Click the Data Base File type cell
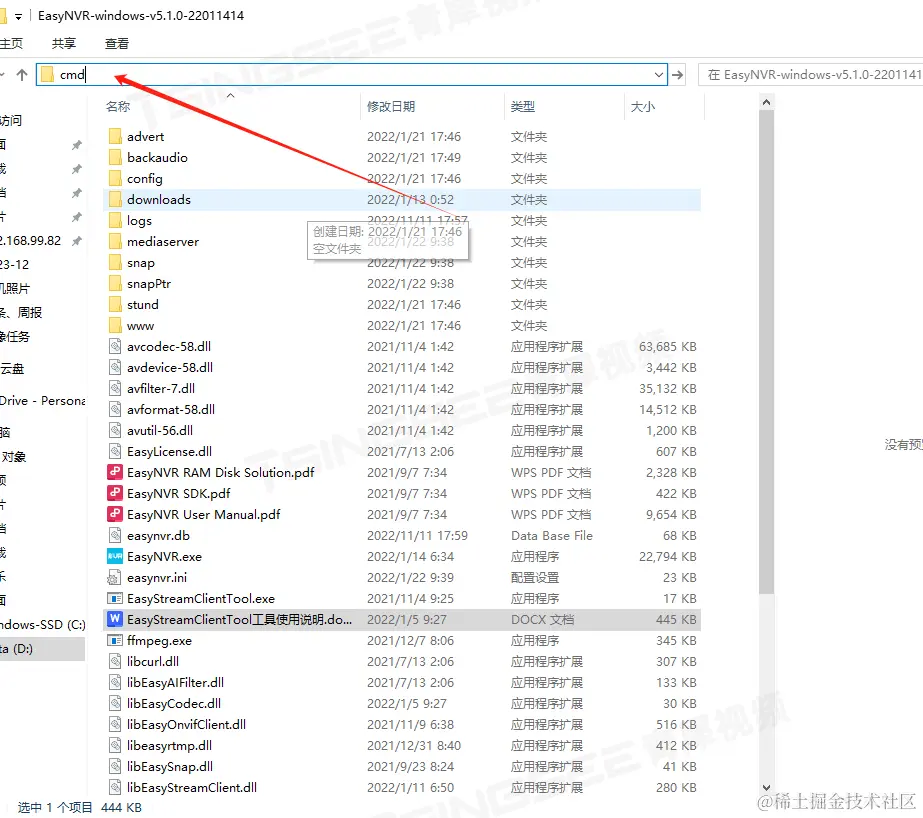The height and width of the screenshot is (818, 923). [552, 536]
